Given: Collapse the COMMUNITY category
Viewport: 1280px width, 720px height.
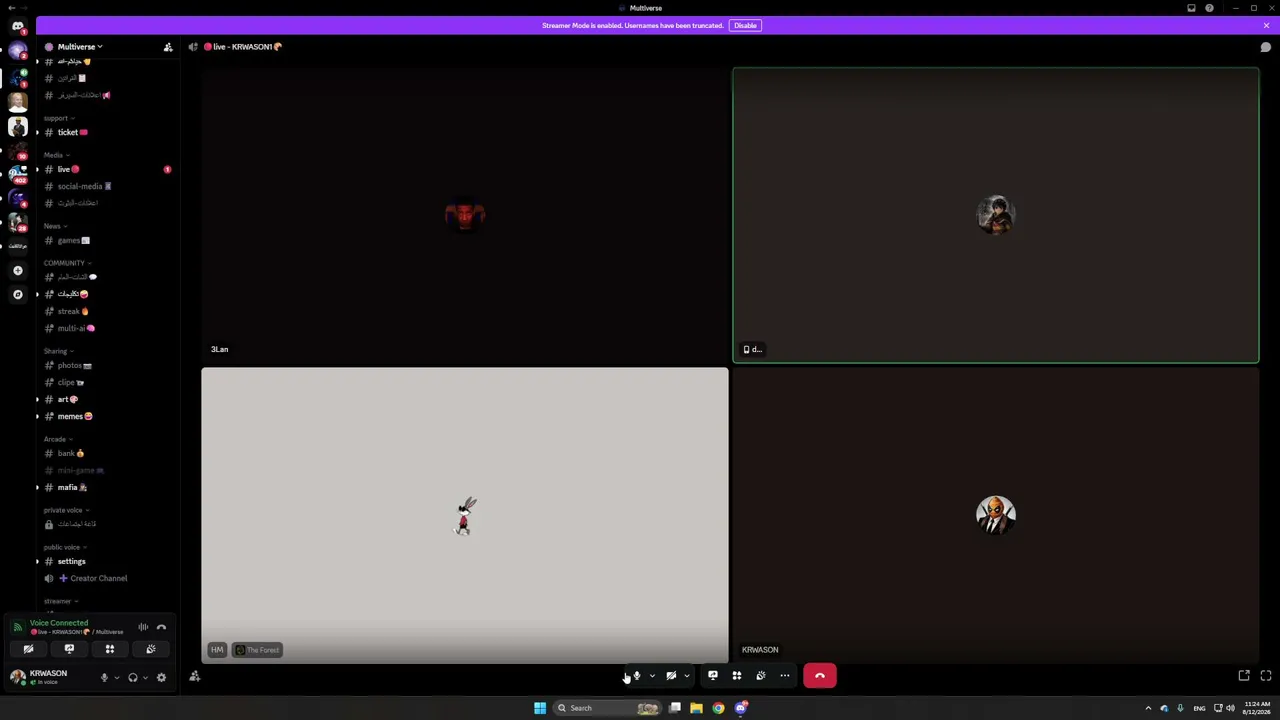Looking at the screenshot, I should tap(67, 263).
